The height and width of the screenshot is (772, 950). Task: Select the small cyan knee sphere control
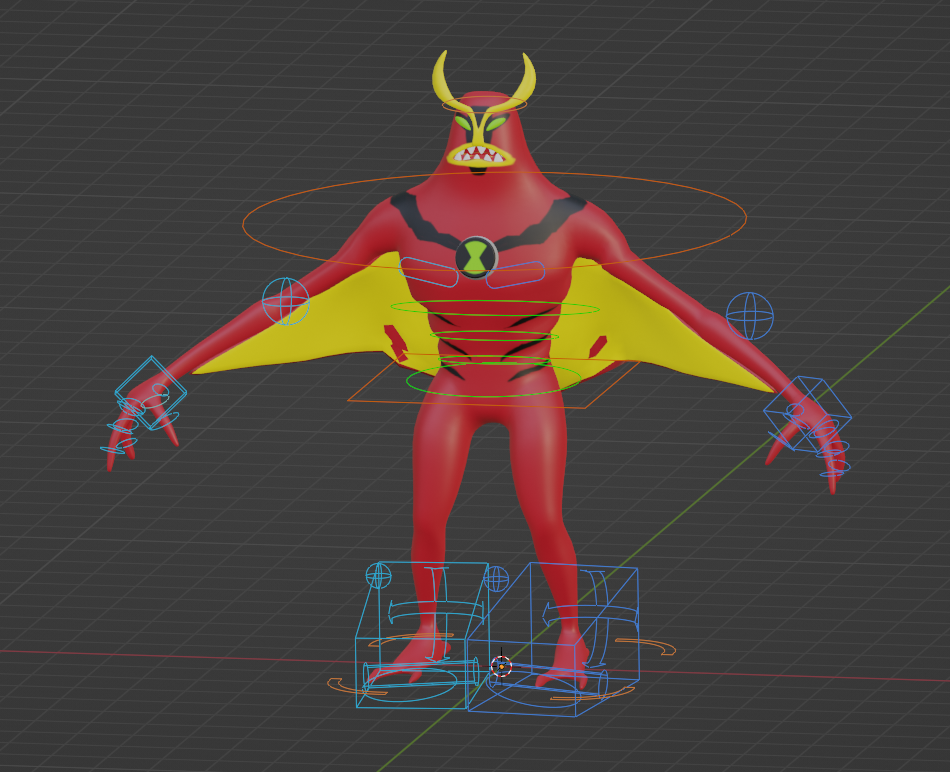(379, 575)
